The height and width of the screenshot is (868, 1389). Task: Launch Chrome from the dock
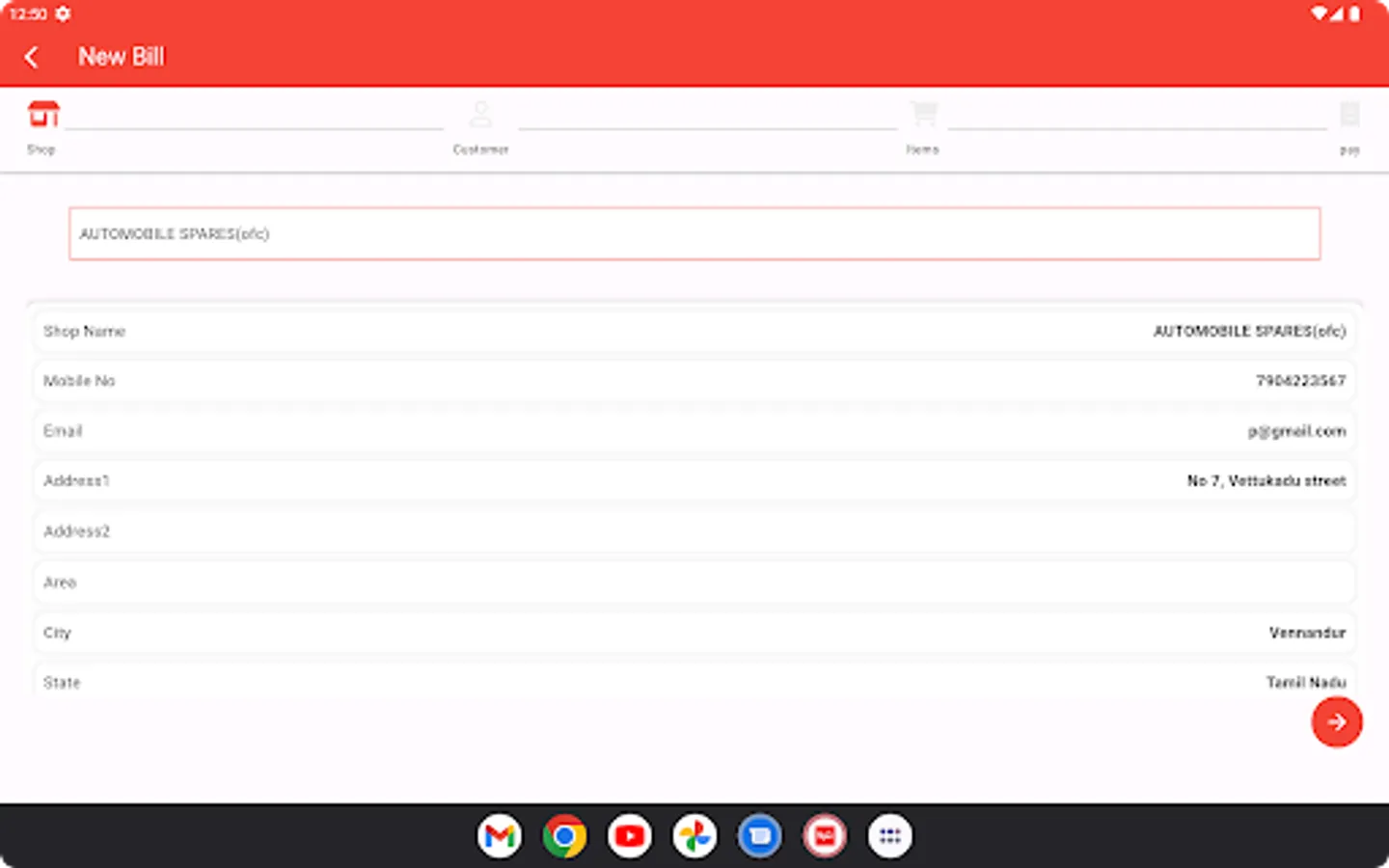pos(565,835)
